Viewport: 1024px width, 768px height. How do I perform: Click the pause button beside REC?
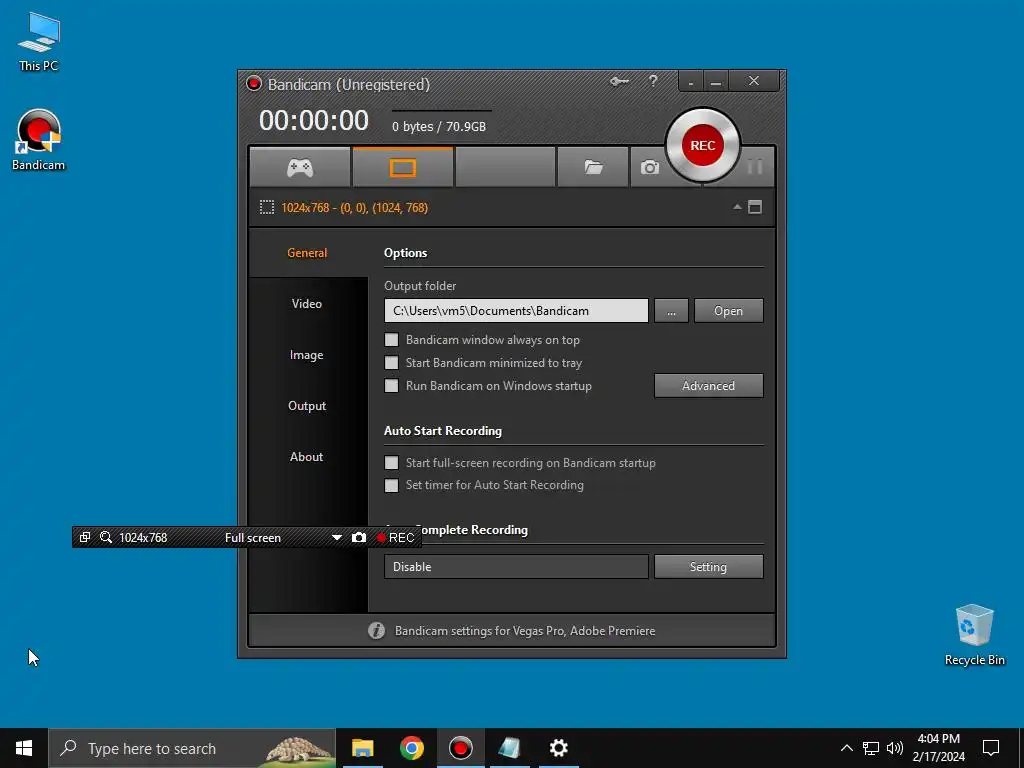755,167
